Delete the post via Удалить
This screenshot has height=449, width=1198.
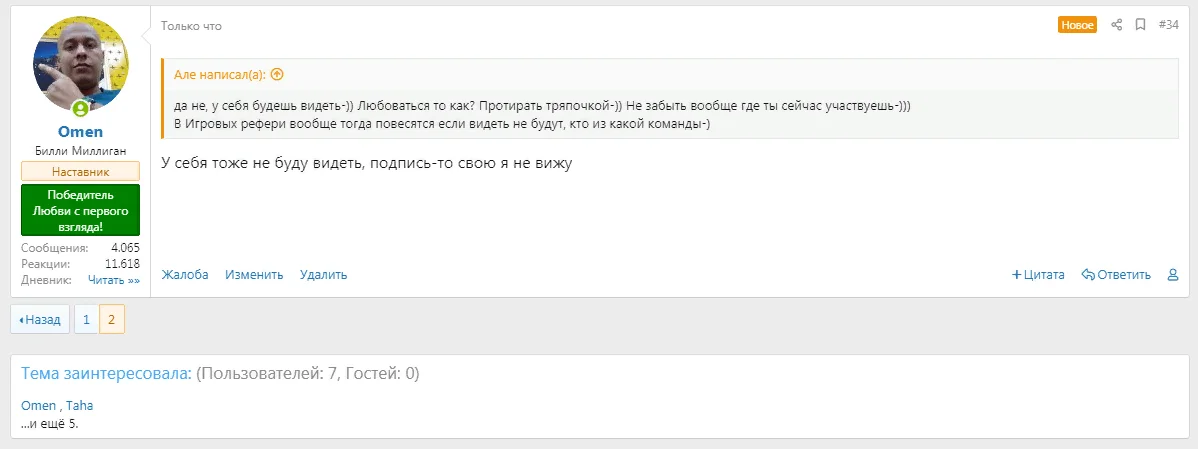[x=323, y=275]
